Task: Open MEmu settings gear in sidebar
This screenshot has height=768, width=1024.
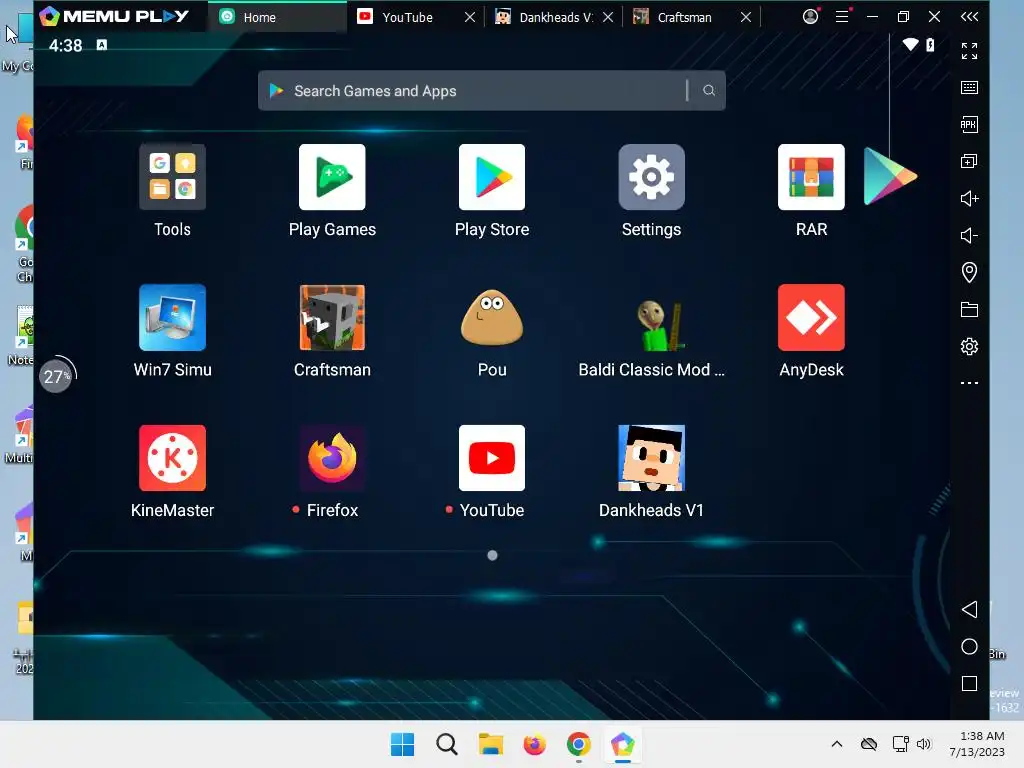Action: coord(969,346)
